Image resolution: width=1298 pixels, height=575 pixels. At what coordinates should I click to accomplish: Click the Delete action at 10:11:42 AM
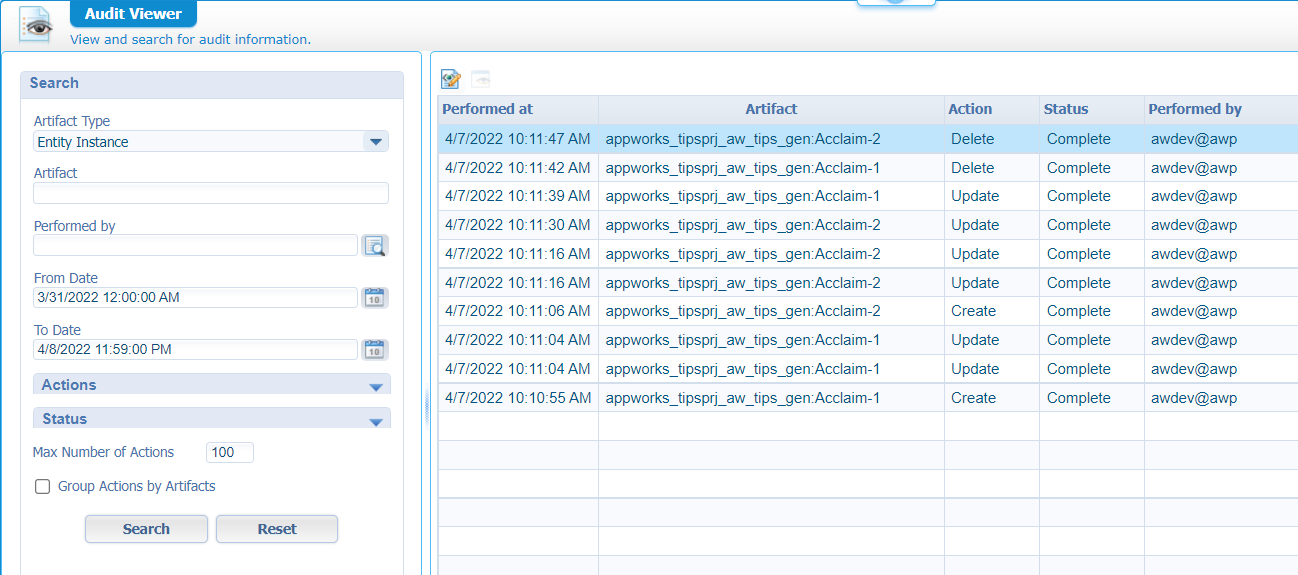coord(973,168)
